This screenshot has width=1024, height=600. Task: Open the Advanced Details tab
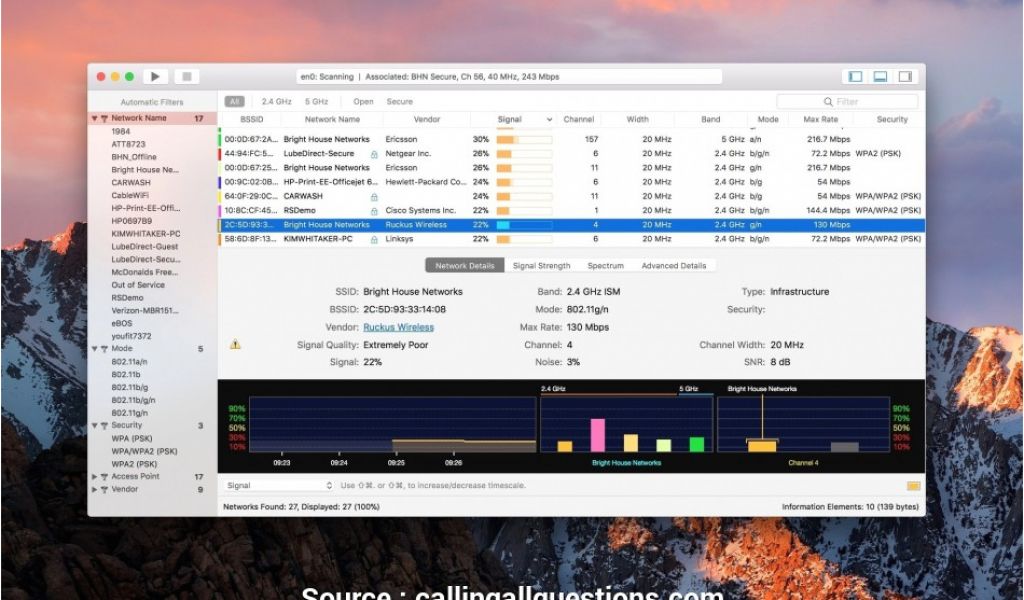pos(673,266)
